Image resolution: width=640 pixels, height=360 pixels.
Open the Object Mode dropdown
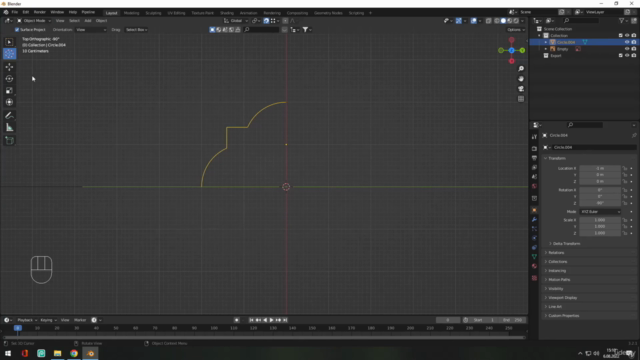pyautogui.click(x=34, y=21)
